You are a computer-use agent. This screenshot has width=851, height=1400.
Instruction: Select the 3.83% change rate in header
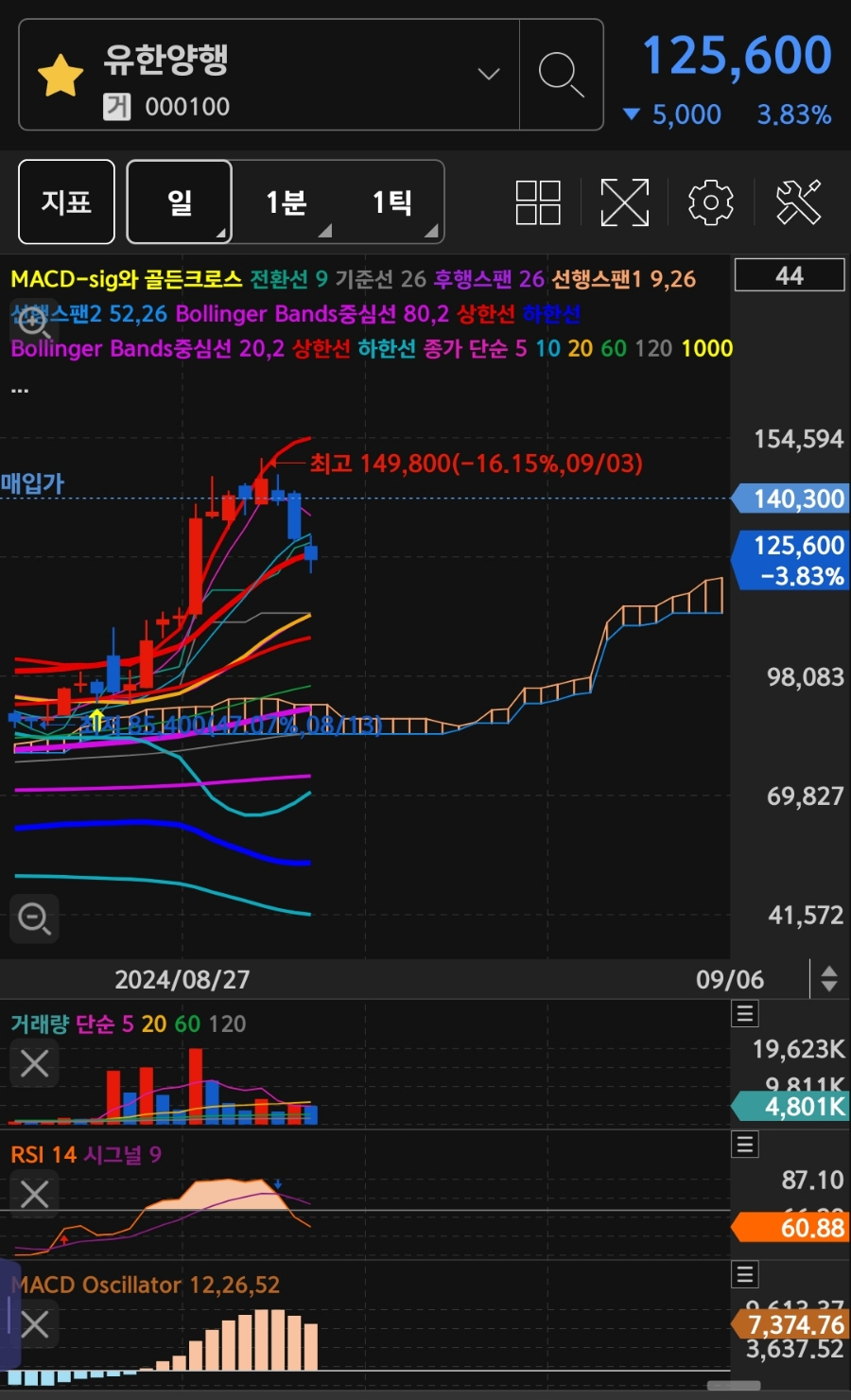click(794, 114)
